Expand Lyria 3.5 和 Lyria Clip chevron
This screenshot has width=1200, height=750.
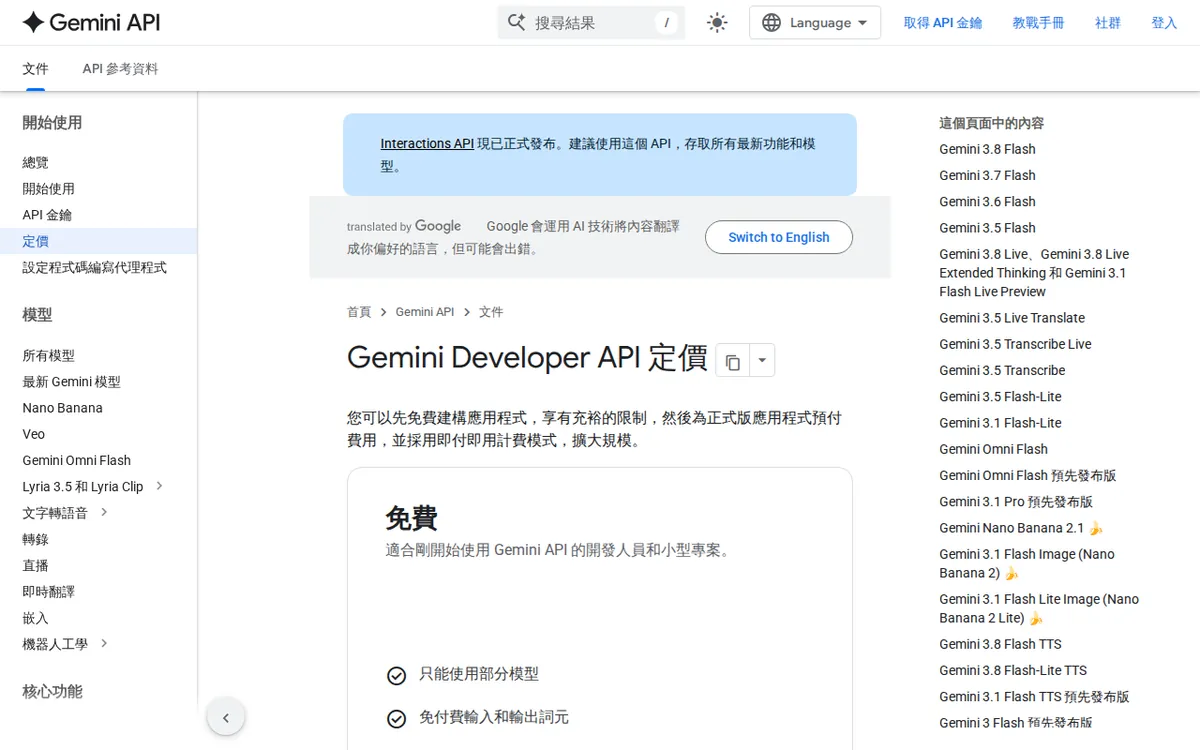[x=159, y=486]
